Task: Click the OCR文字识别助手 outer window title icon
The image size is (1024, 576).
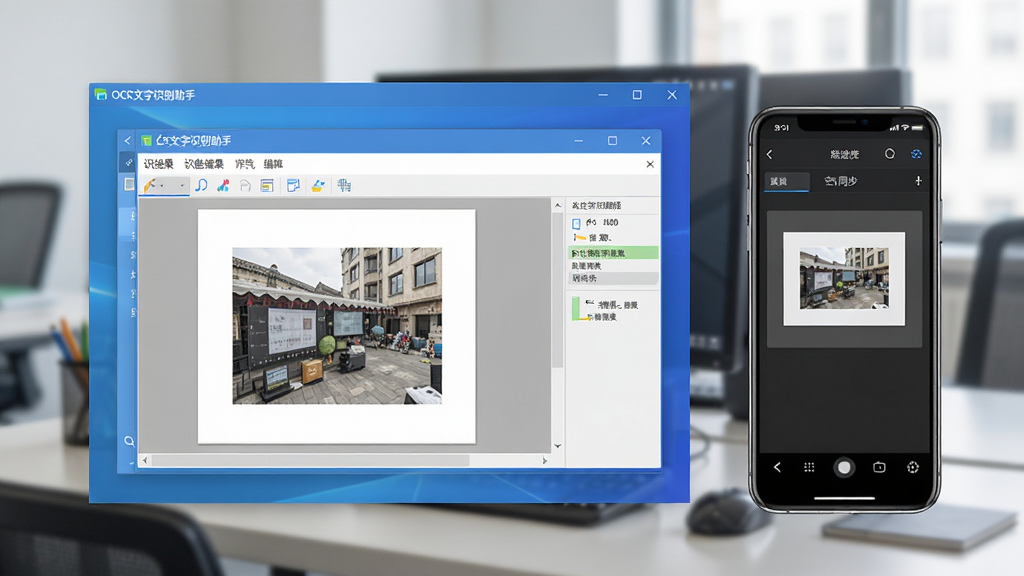Action: click(101, 95)
